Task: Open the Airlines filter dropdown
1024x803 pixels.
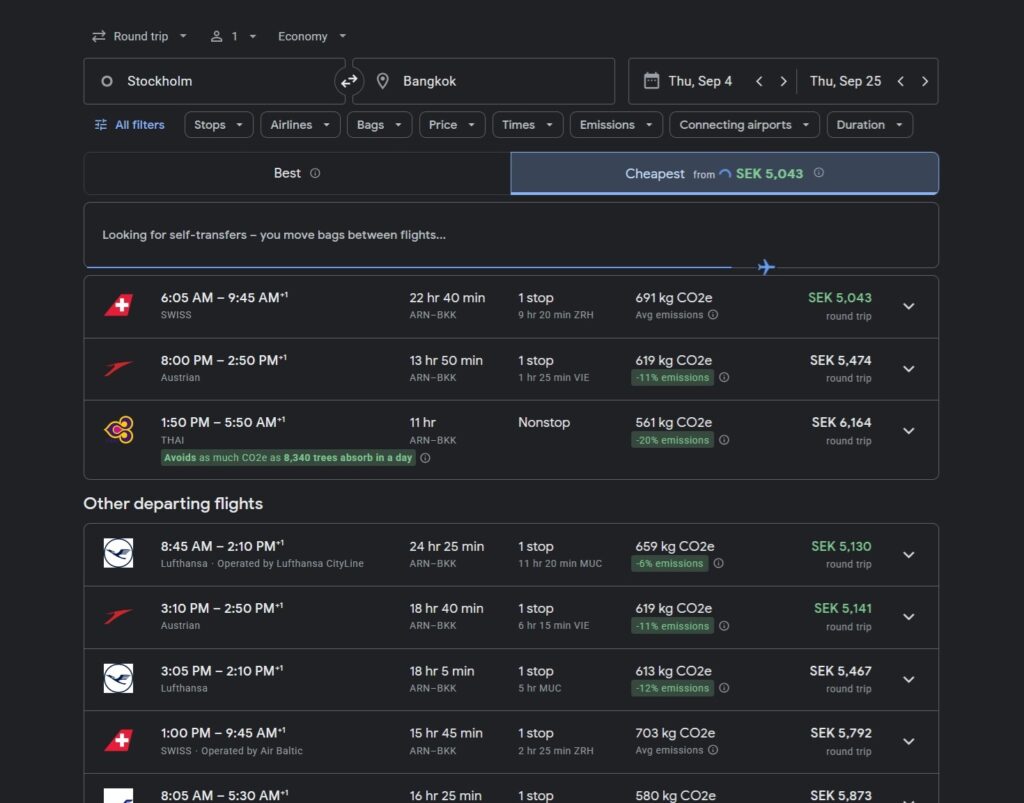Action: pos(300,125)
